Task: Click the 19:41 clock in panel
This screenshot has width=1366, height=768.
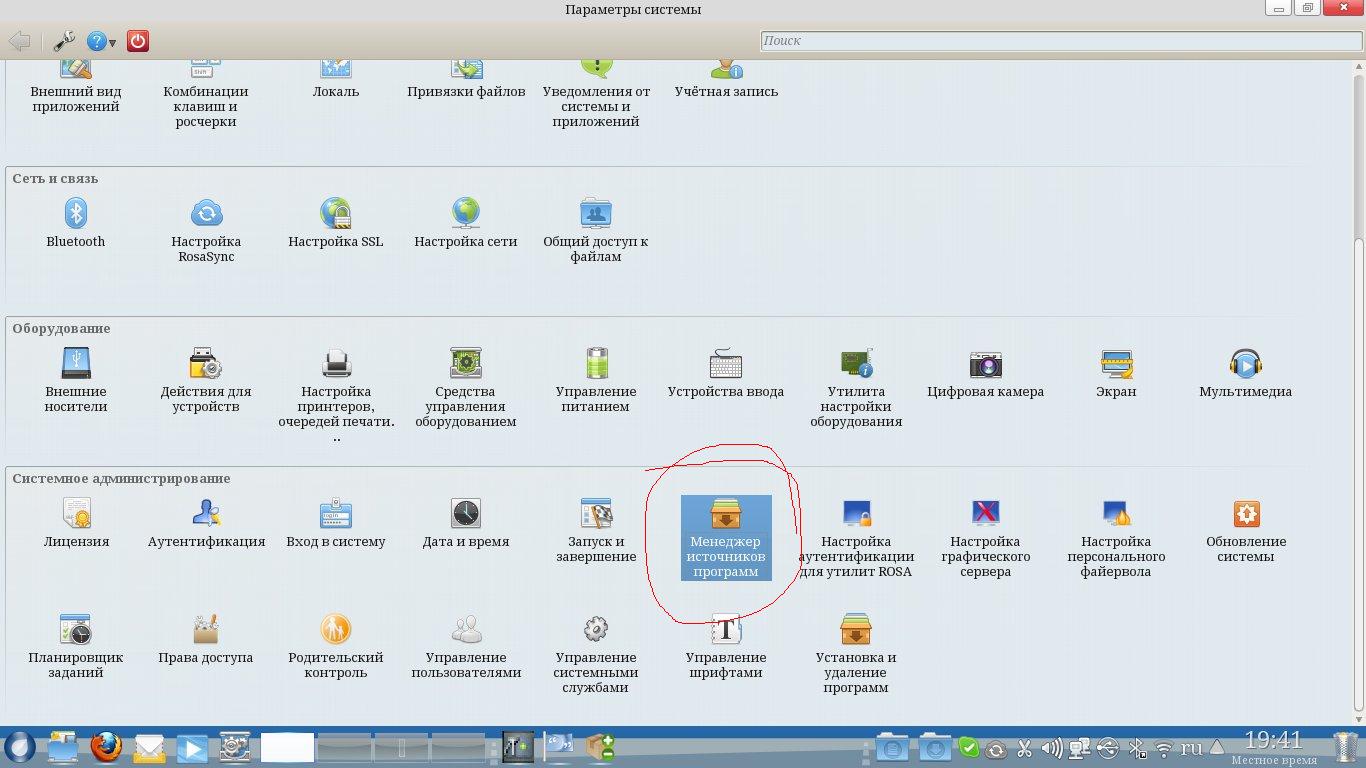Action: 1273,741
